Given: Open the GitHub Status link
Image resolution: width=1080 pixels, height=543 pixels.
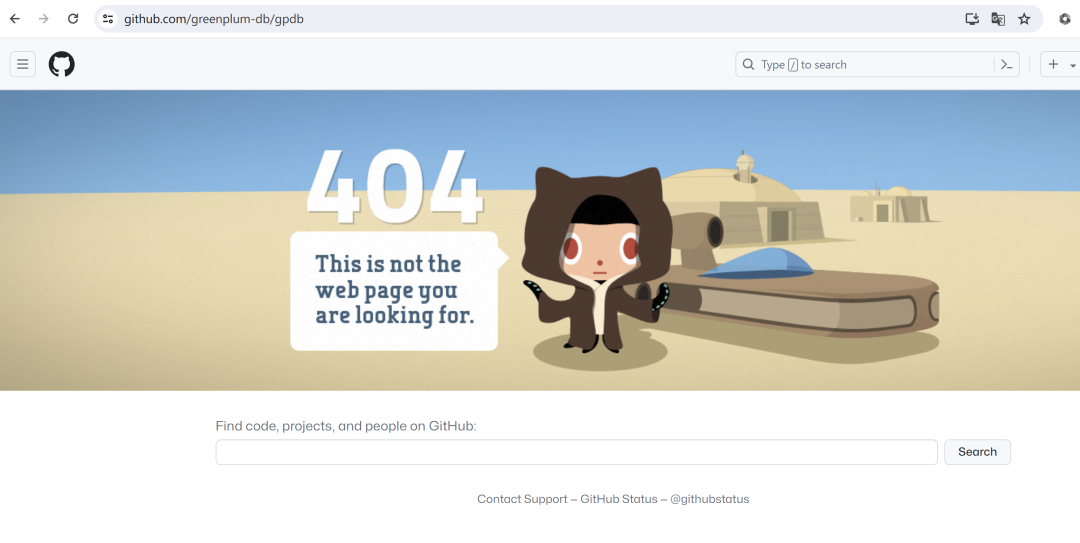Looking at the screenshot, I should point(619,499).
